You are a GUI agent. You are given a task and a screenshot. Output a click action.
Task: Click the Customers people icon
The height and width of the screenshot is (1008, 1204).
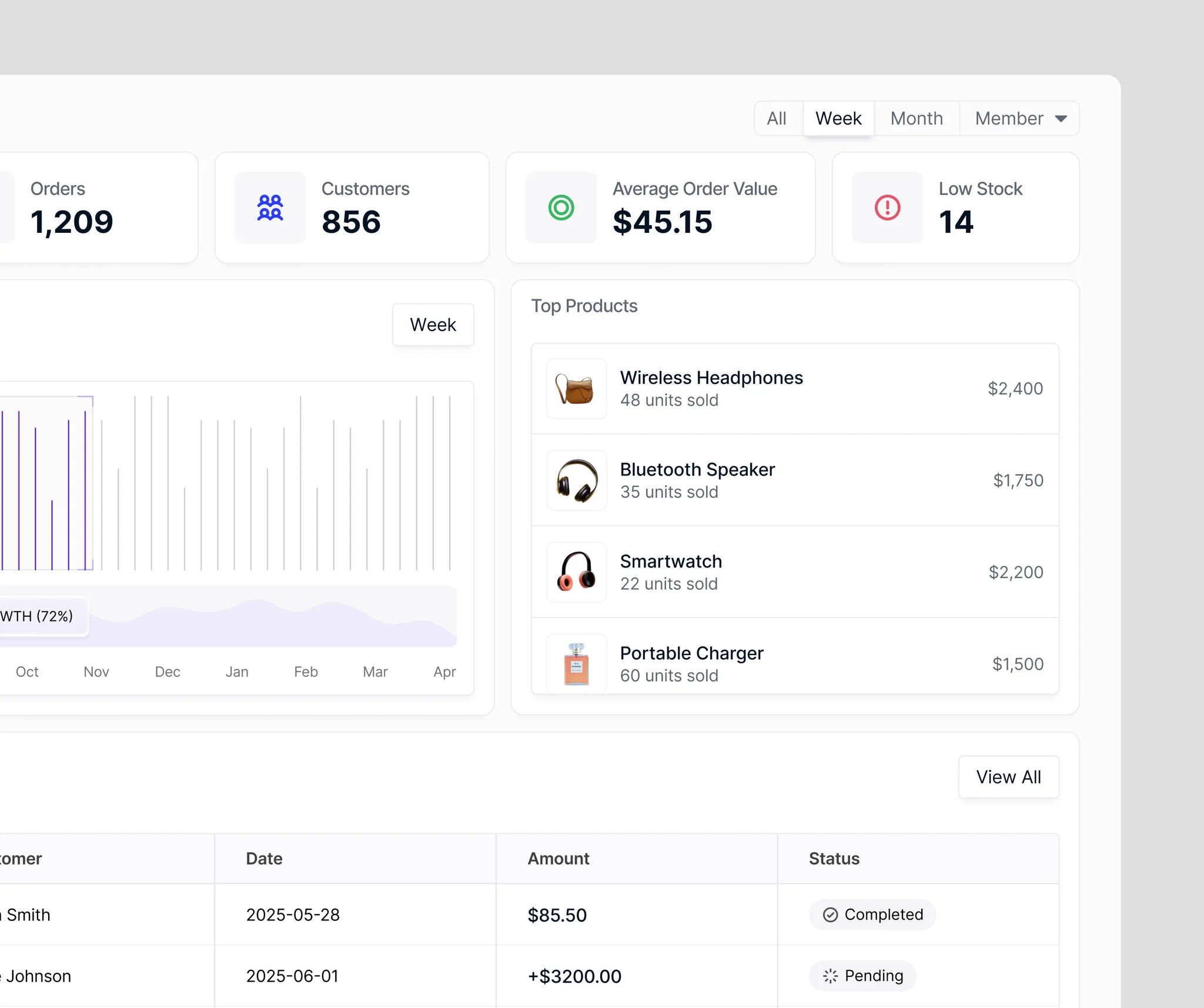[270, 208]
